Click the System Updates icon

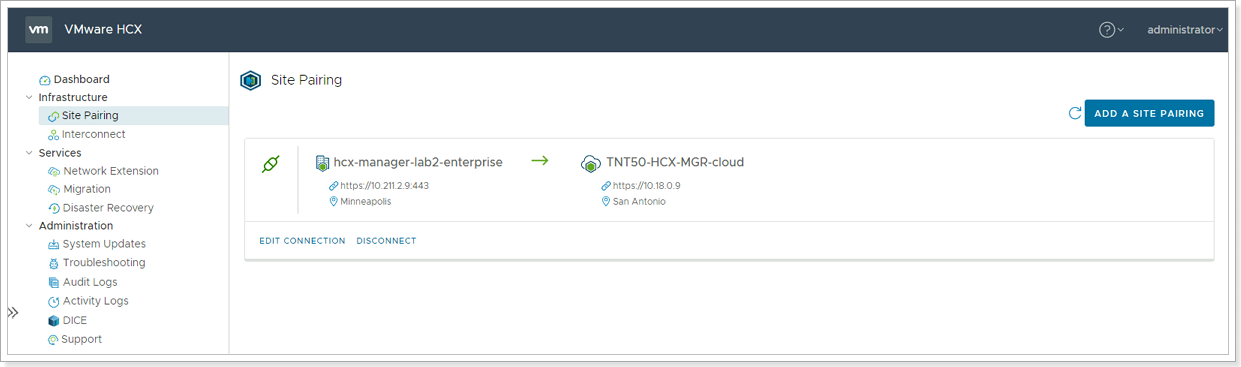(54, 244)
